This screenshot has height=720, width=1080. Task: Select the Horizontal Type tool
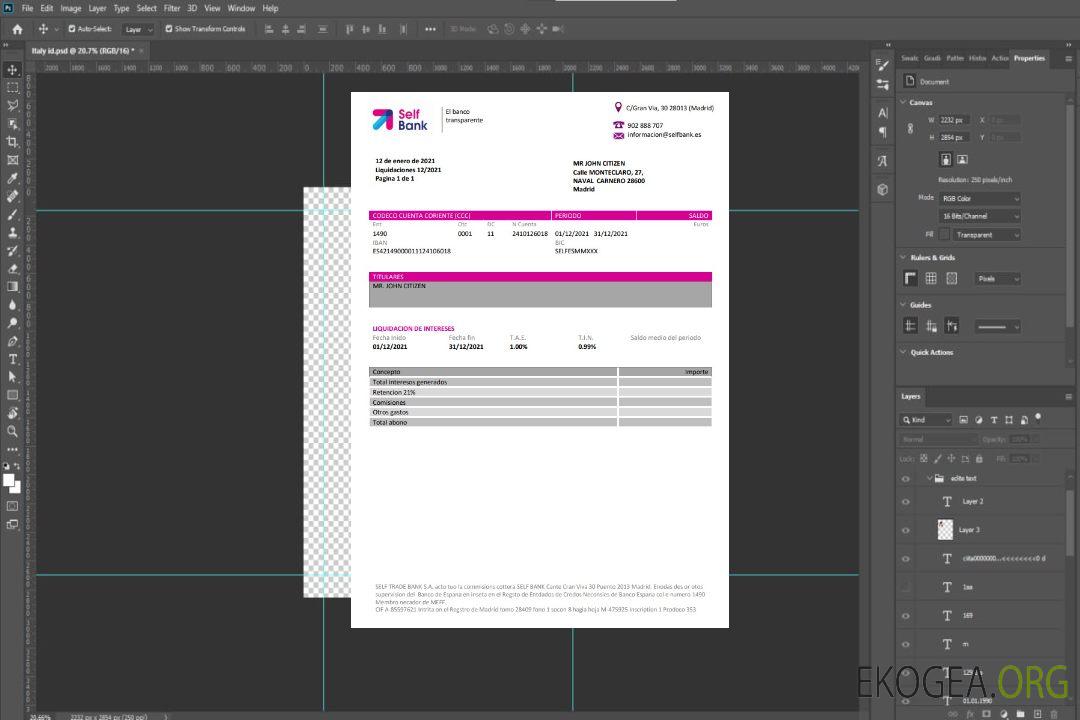tap(12, 359)
